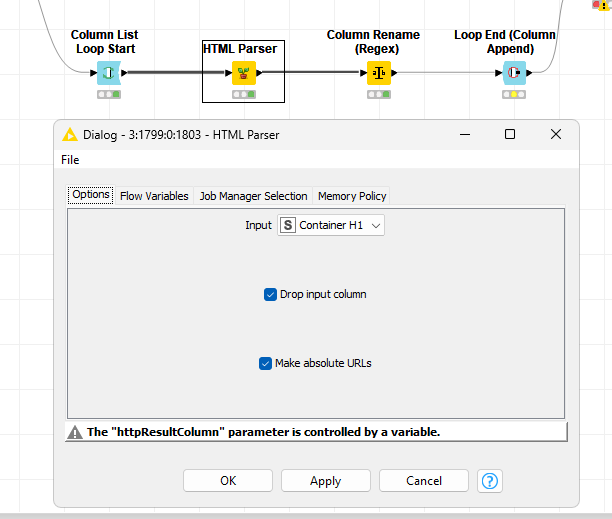Click the Cancel button
This screenshot has height=519, width=612.
424,481
